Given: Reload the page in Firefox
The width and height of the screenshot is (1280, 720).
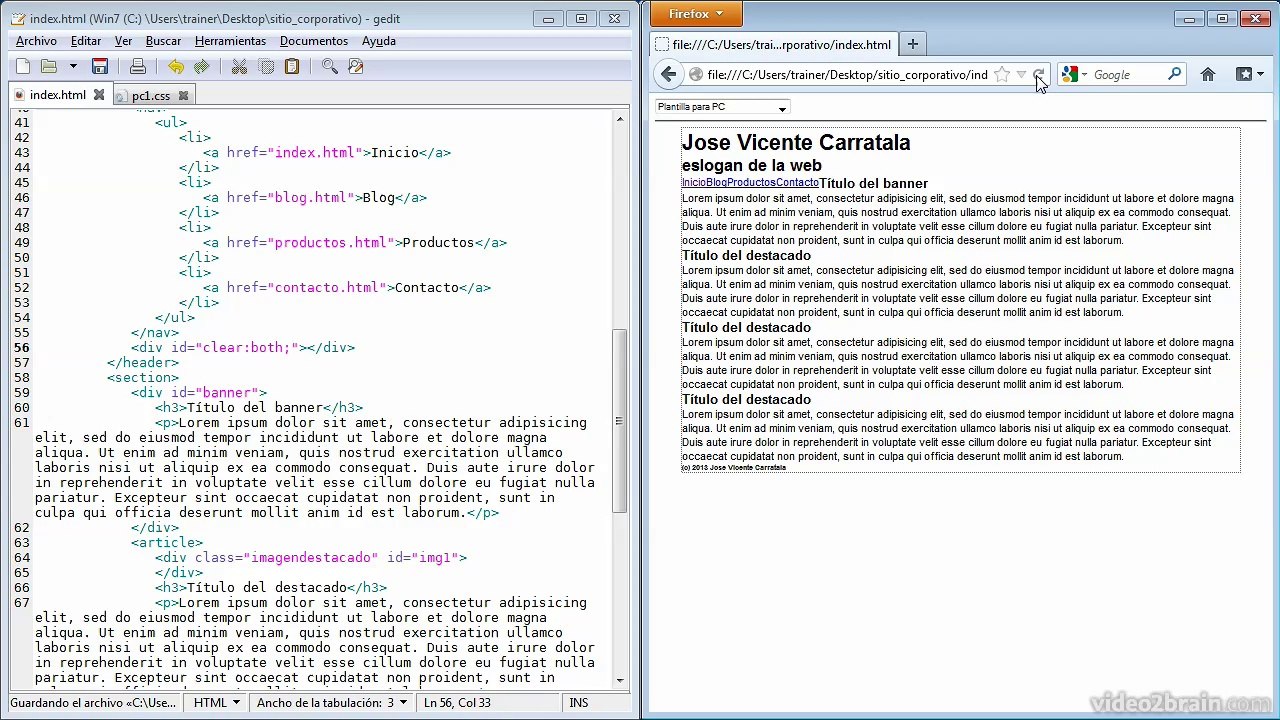Looking at the screenshot, I should coord(1038,75).
